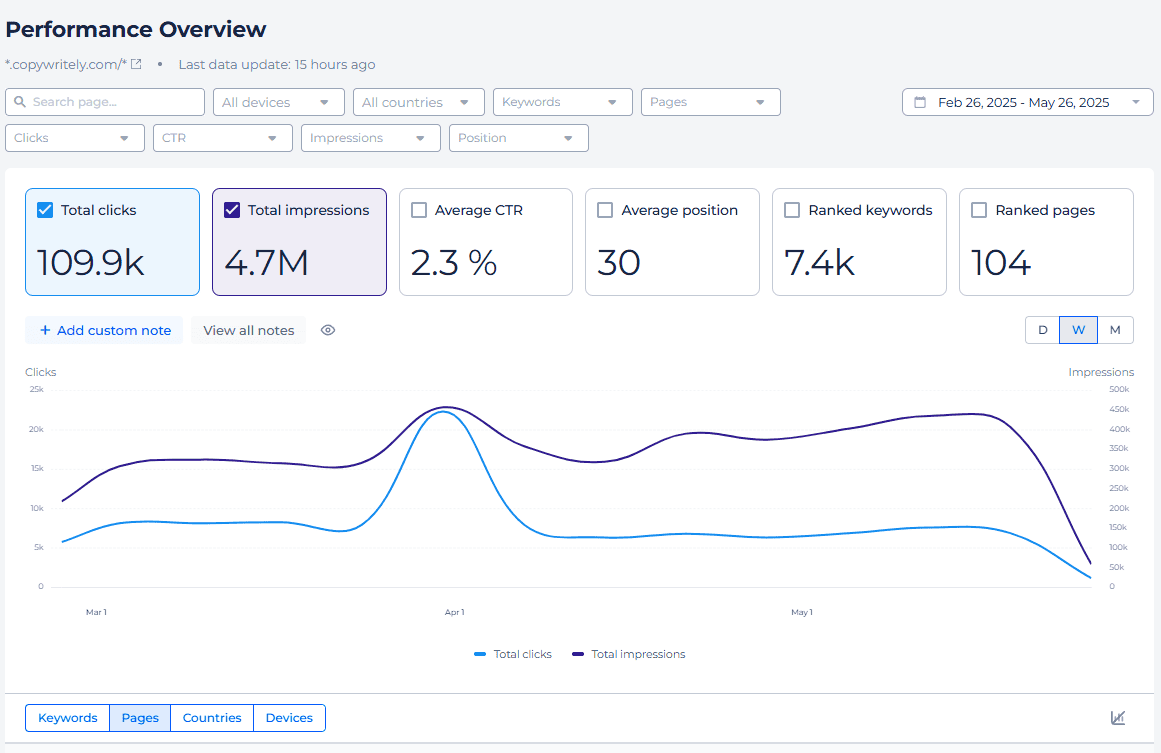The height and width of the screenshot is (753, 1161).
Task: Open the external link beside *.copywritely.com/*
Action: point(135,63)
